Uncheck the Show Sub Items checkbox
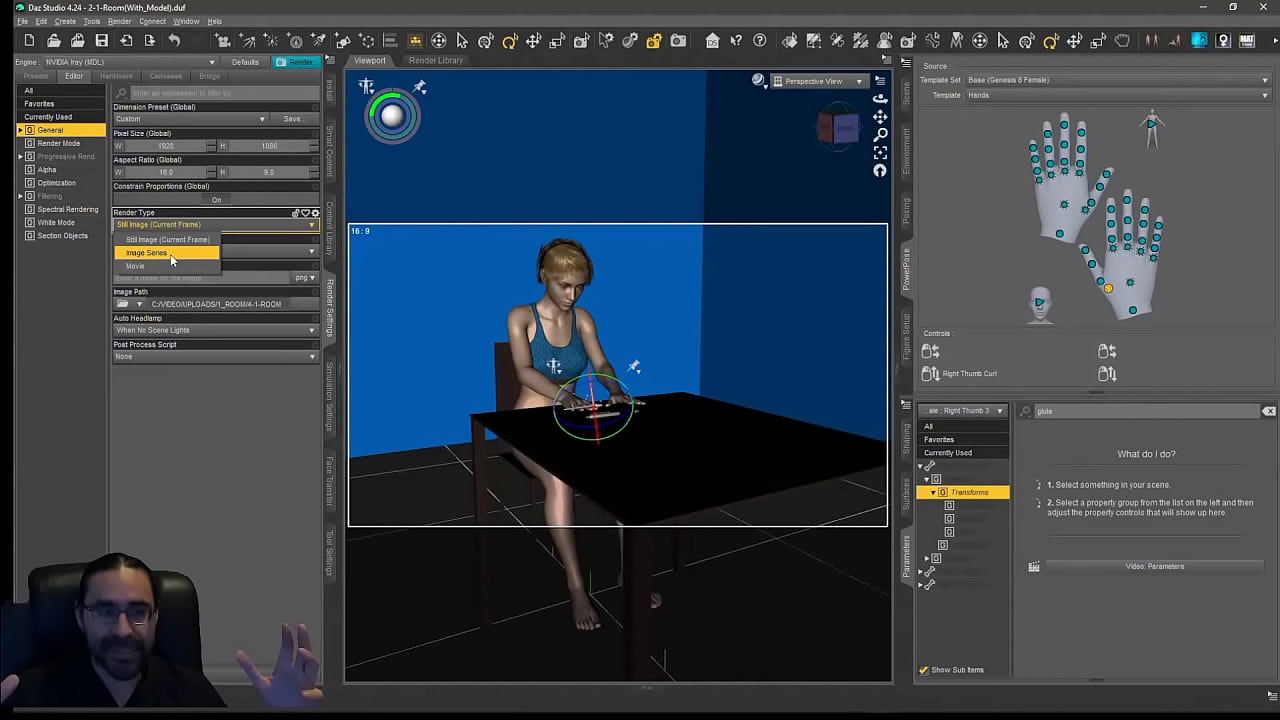The width and height of the screenshot is (1280, 720). click(x=924, y=670)
